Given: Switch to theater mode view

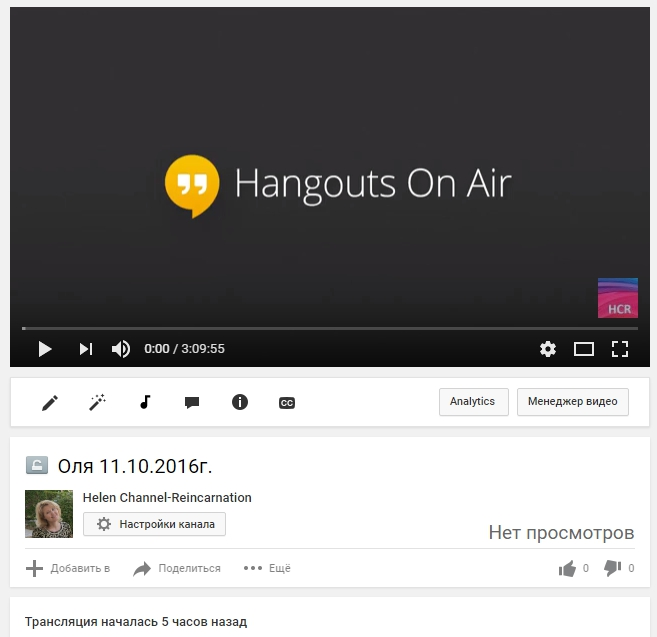Looking at the screenshot, I should pos(584,349).
